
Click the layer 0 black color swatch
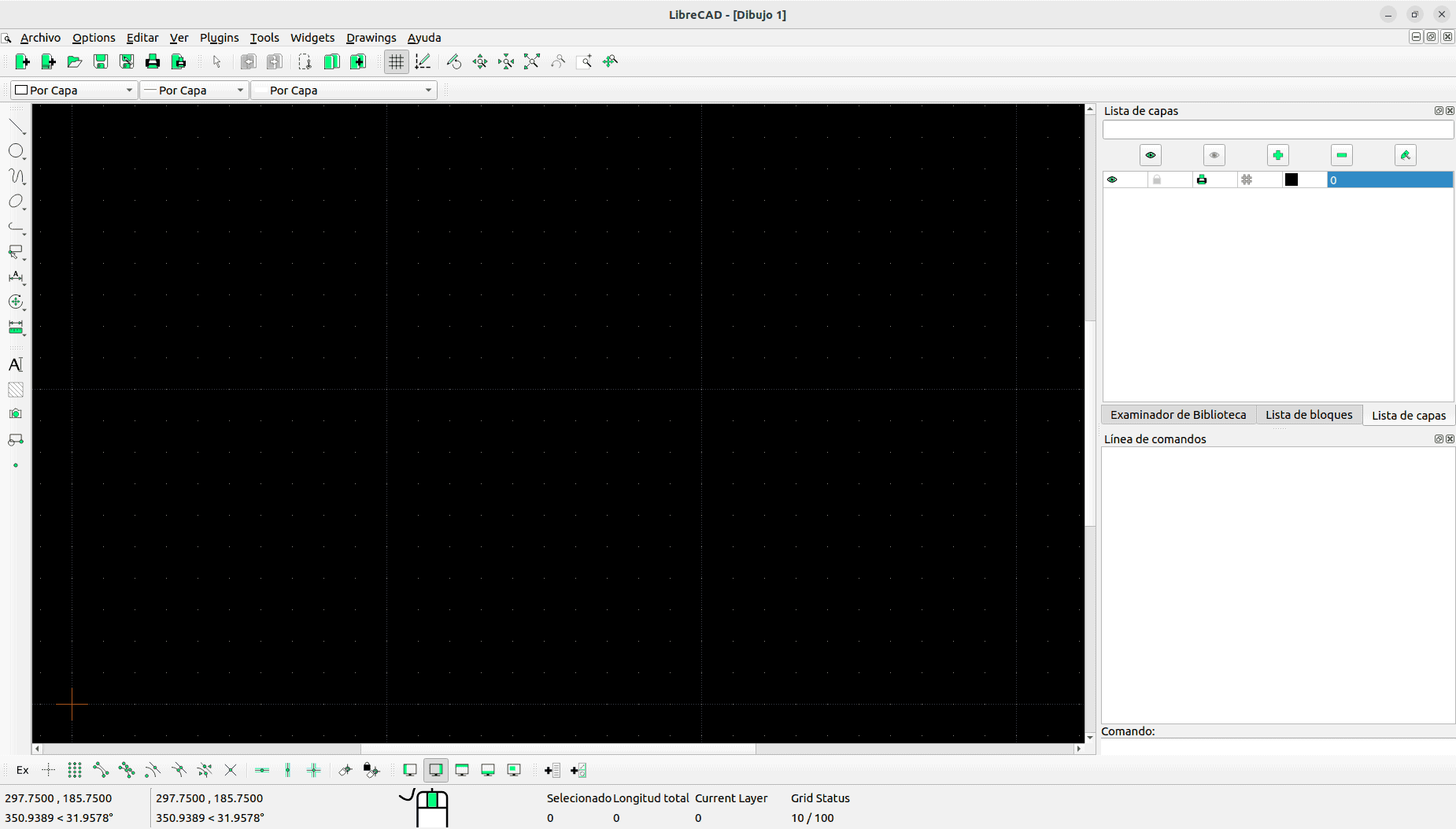1292,179
